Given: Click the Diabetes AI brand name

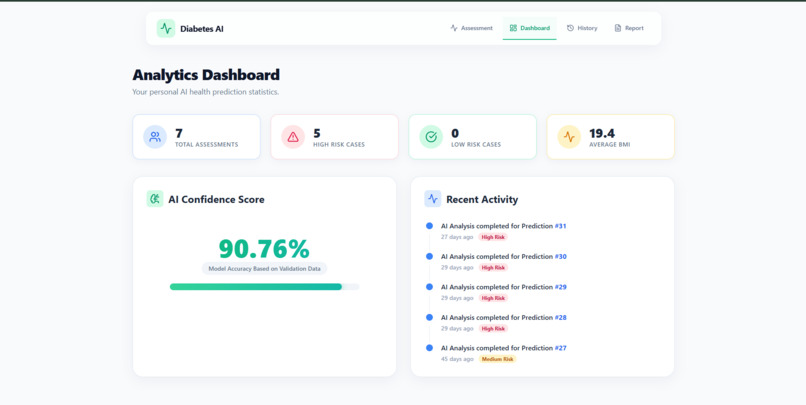Looking at the screenshot, I should pyautogui.click(x=202, y=29).
